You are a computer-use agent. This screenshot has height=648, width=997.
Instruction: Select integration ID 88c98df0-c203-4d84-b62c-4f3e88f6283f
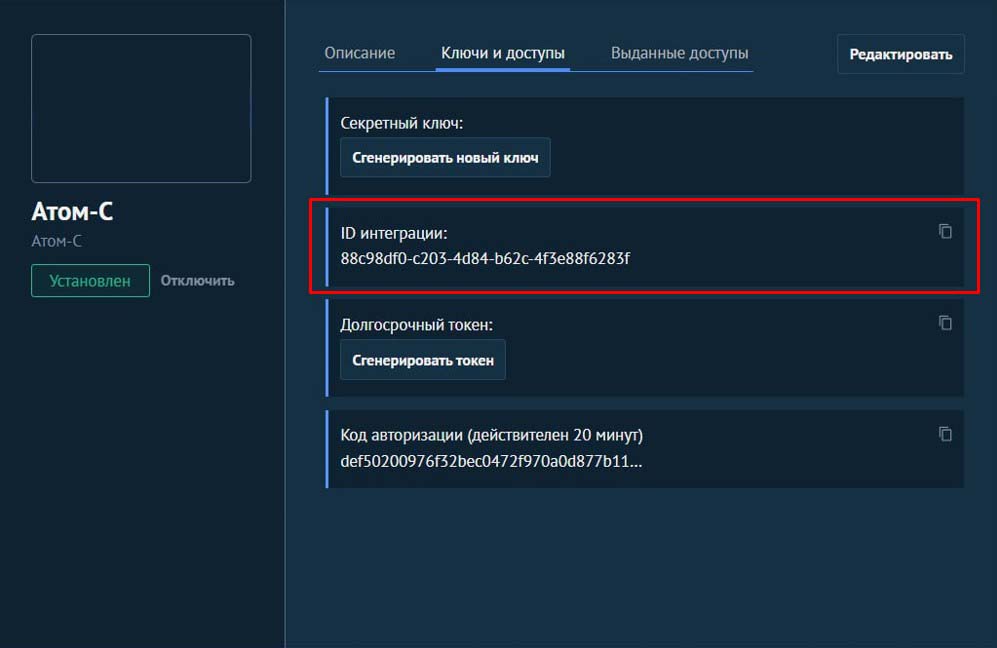[x=485, y=258]
